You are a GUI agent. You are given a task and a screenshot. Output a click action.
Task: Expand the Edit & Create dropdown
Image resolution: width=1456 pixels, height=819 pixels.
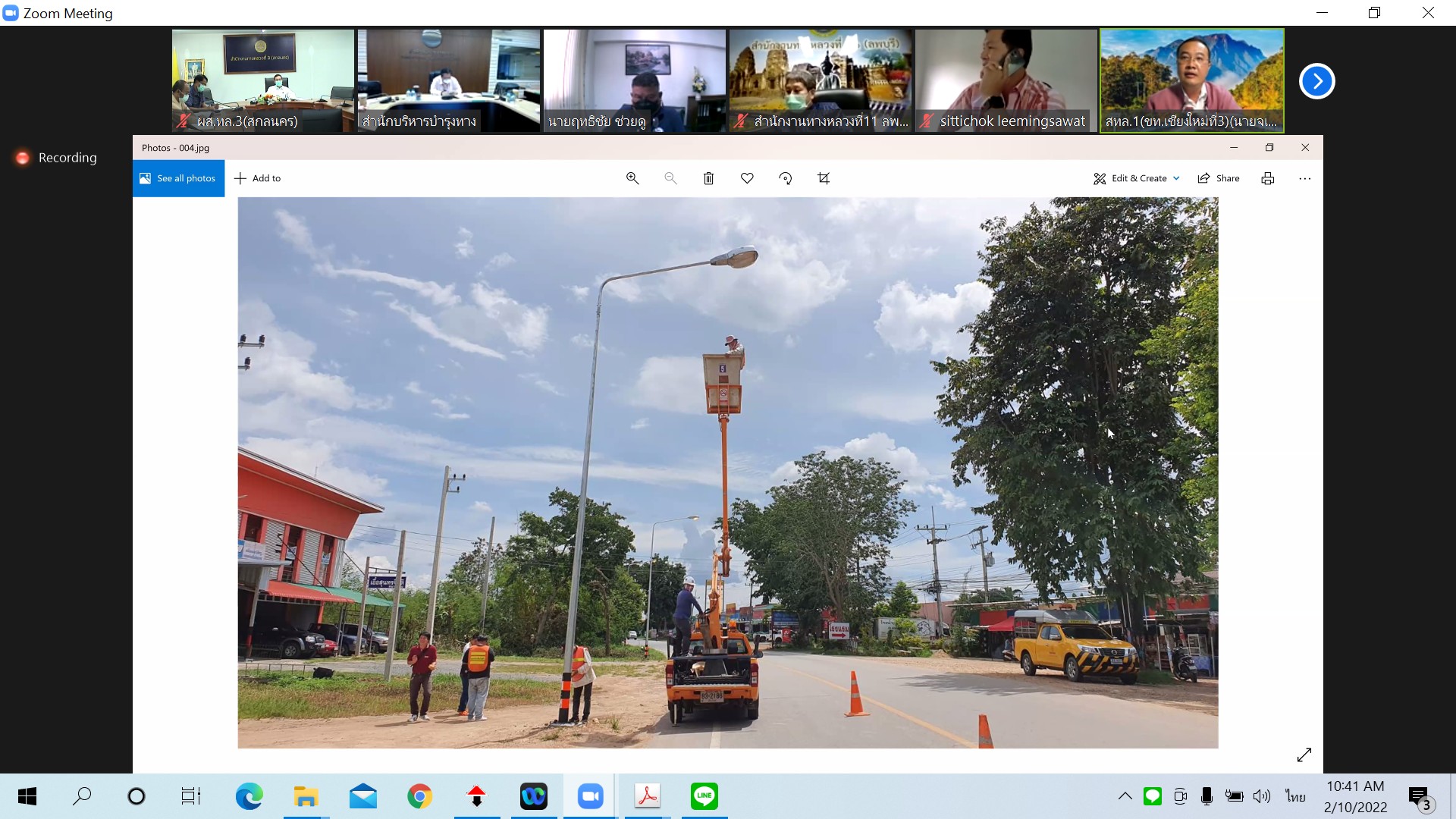coord(1137,178)
